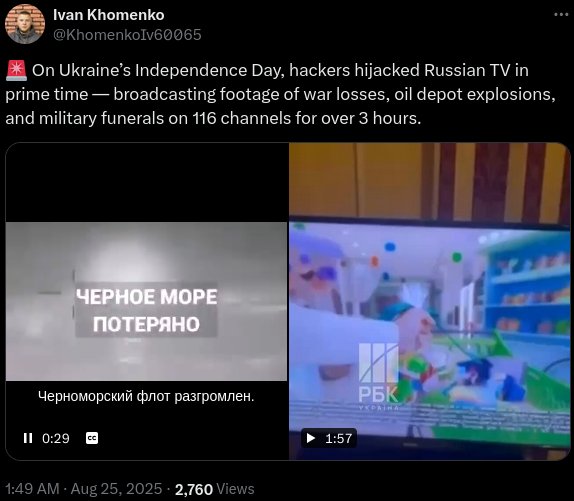Click the subtitle Черноморский флот разгромлен
This screenshot has height=501, width=574.
(x=146, y=396)
